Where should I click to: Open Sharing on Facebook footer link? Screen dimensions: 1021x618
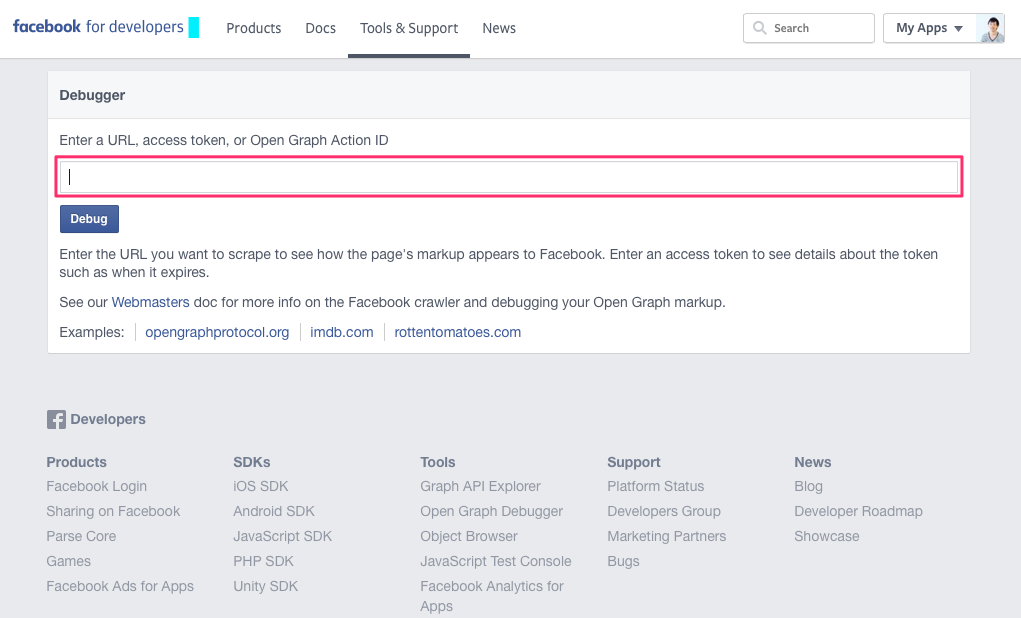click(x=113, y=511)
